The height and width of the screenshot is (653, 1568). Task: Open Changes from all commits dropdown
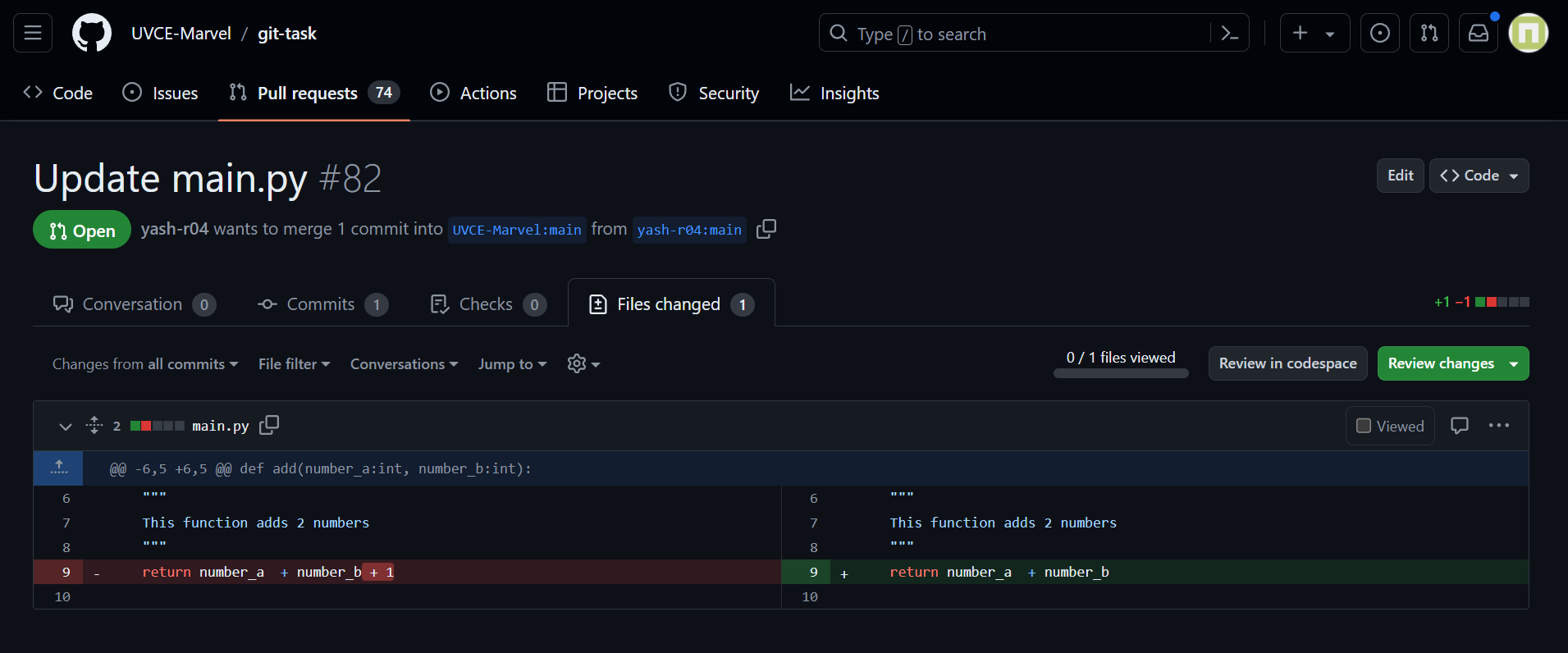click(145, 363)
